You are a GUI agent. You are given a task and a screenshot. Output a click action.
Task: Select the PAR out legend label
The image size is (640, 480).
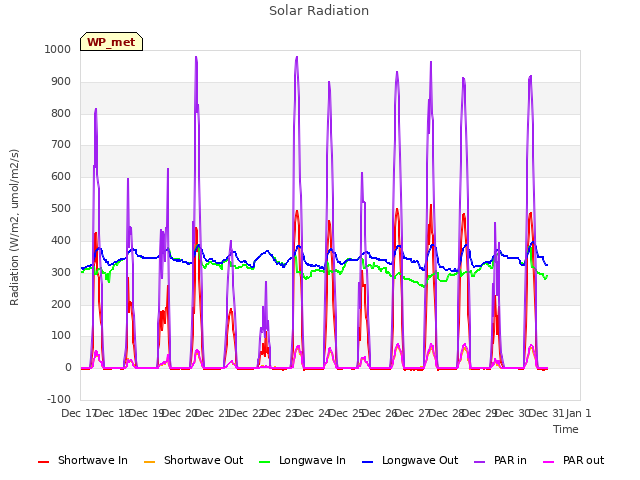(583, 460)
